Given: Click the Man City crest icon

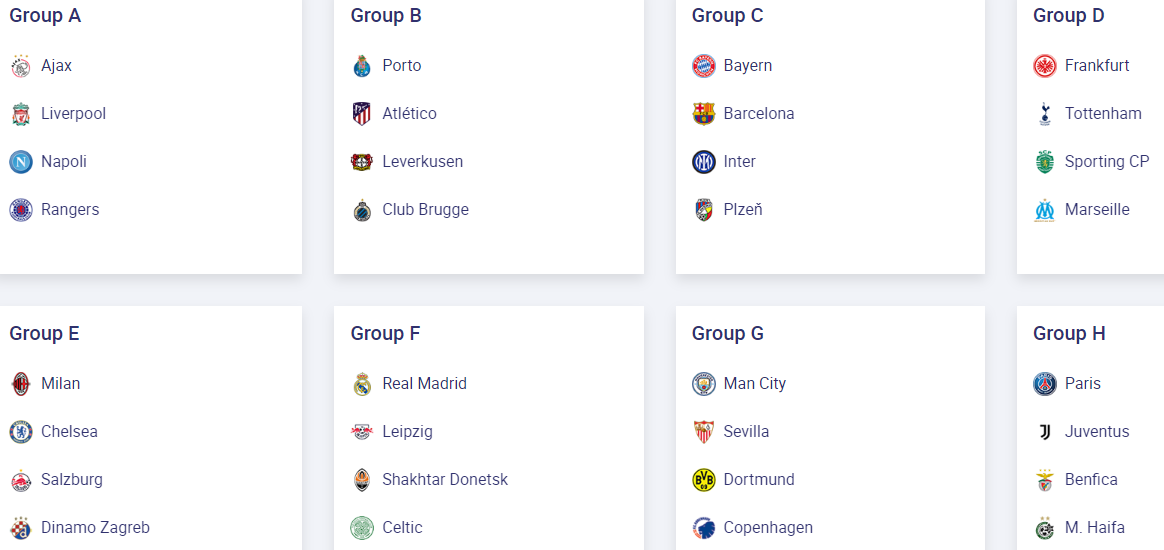Looking at the screenshot, I should (x=704, y=384).
